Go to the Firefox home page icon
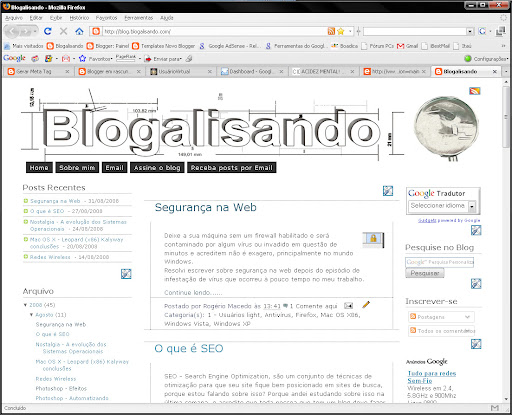 (79, 31)
